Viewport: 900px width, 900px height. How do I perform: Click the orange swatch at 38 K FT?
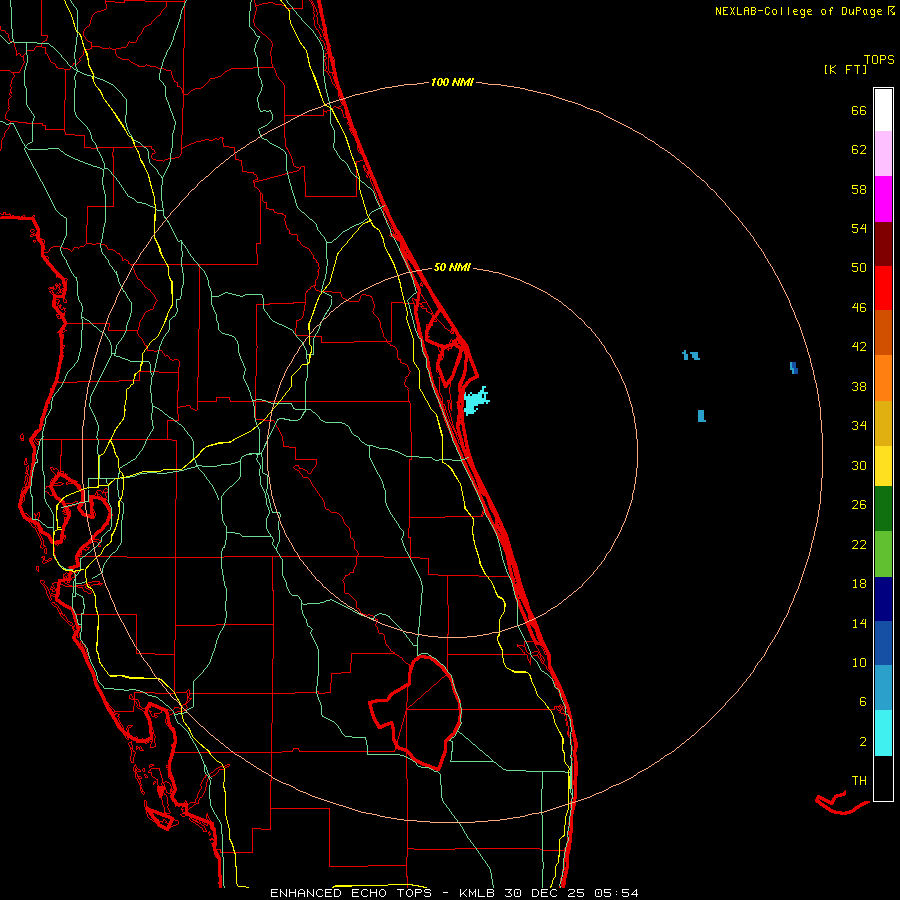[x=883, y=378]
